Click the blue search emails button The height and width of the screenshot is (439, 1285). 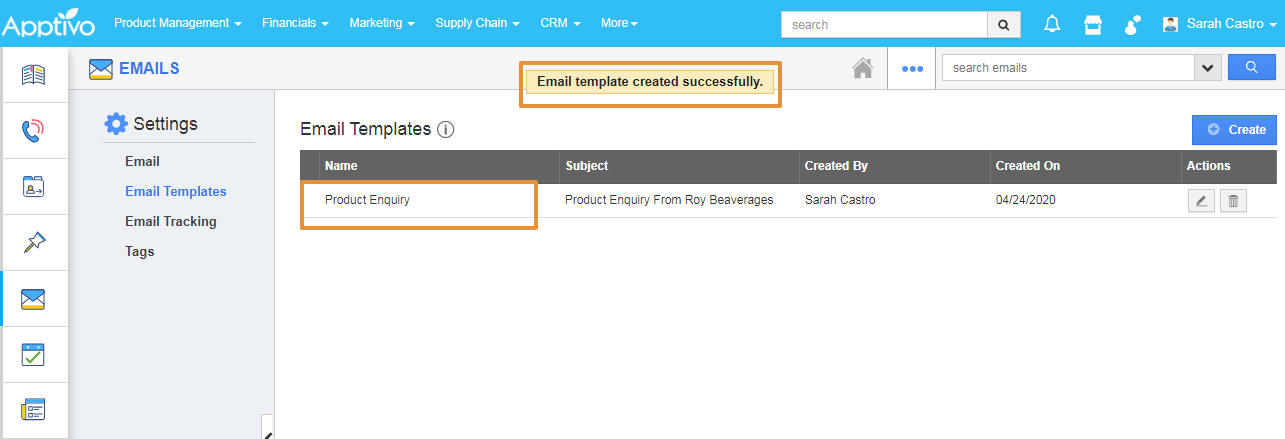coord(1251,68)
